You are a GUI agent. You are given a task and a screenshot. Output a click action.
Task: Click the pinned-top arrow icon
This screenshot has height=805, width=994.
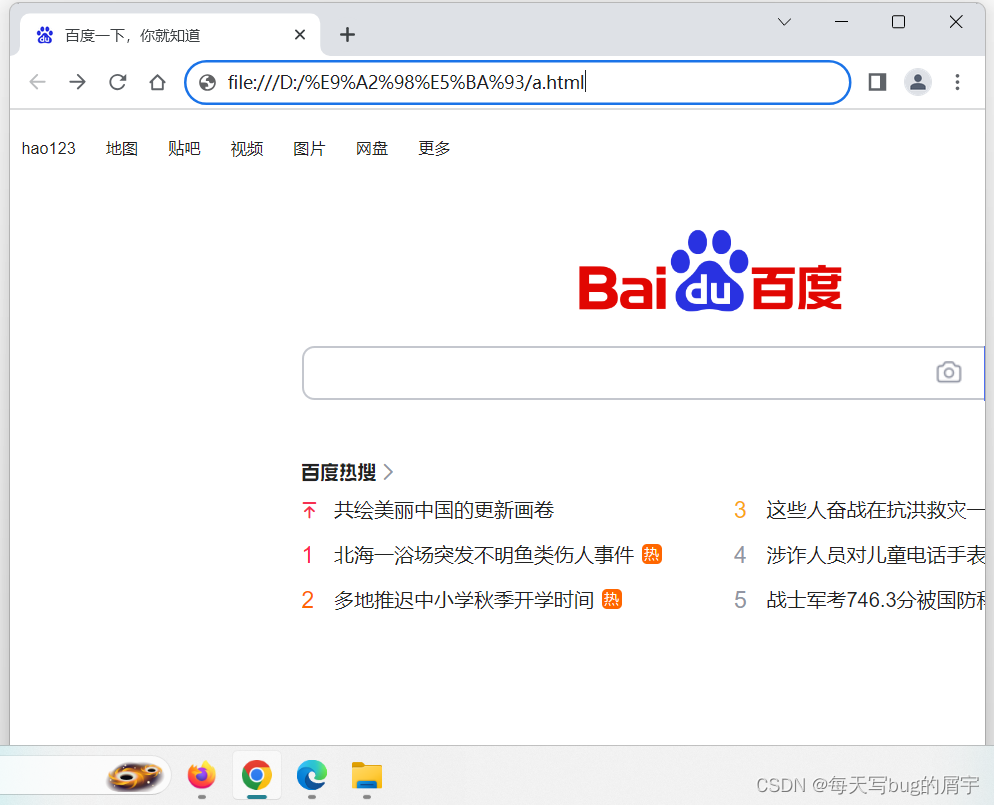(309, 510)
